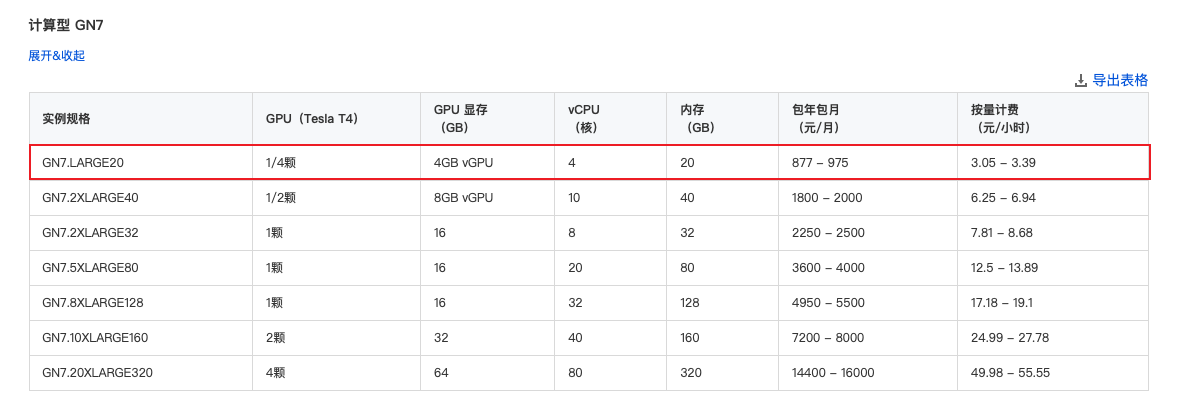Click the 计算型 GN7 heading
This screenshot has width=1200, height=404.
(66, 24)
